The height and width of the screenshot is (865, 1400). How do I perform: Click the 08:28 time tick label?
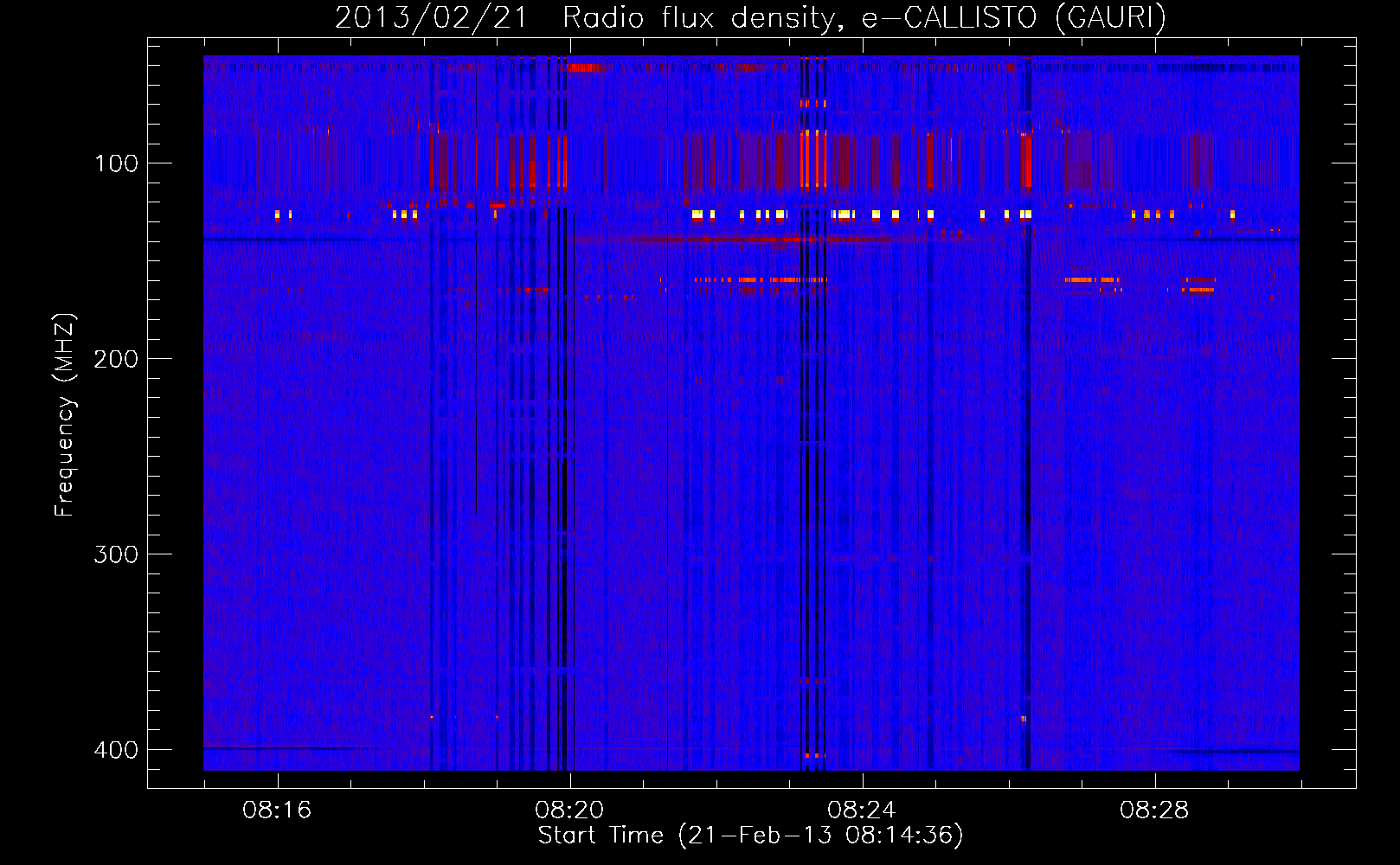[x=1154, y=811]
